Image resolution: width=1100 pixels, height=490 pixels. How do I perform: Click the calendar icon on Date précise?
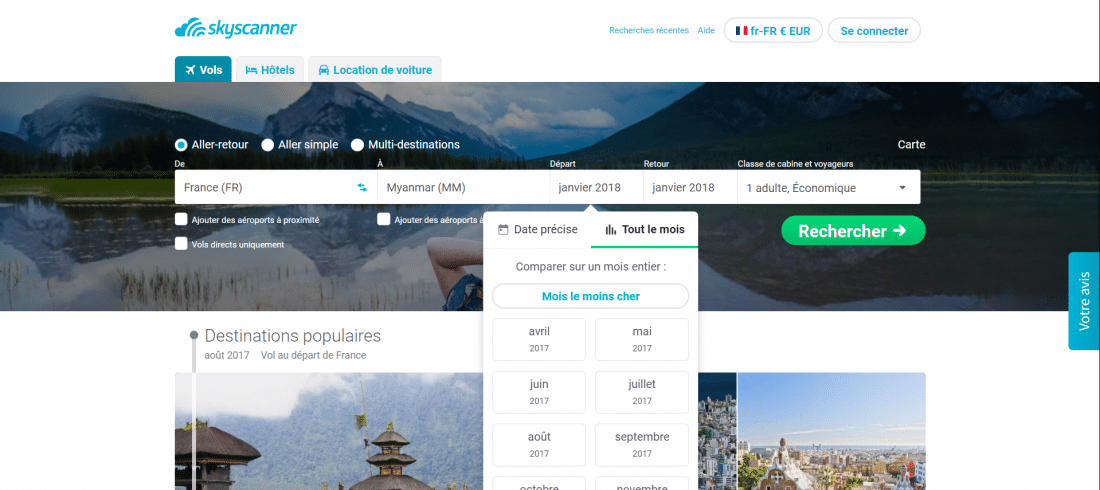coord(503,230)
